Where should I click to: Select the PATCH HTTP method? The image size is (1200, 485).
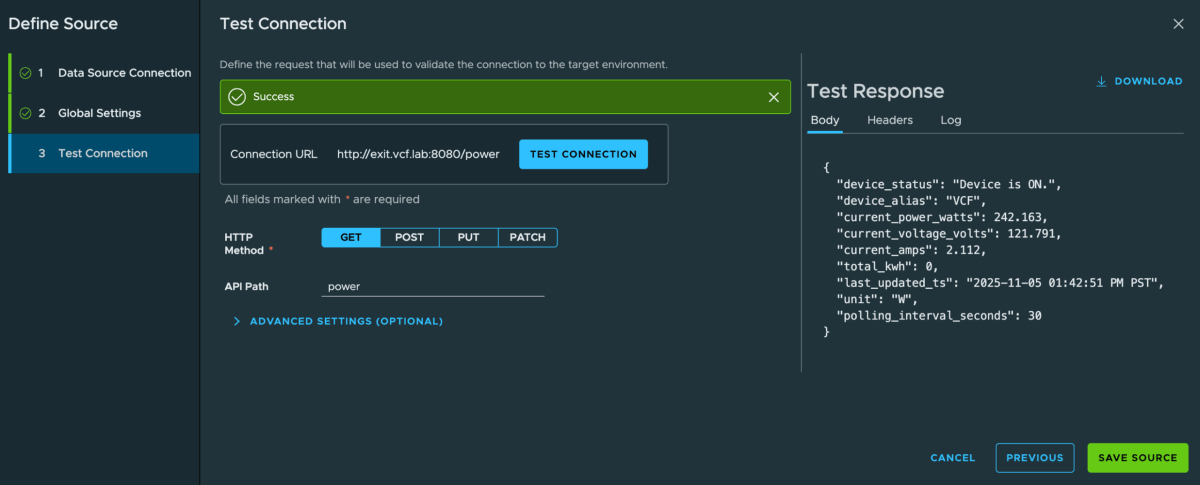(527, 238)
